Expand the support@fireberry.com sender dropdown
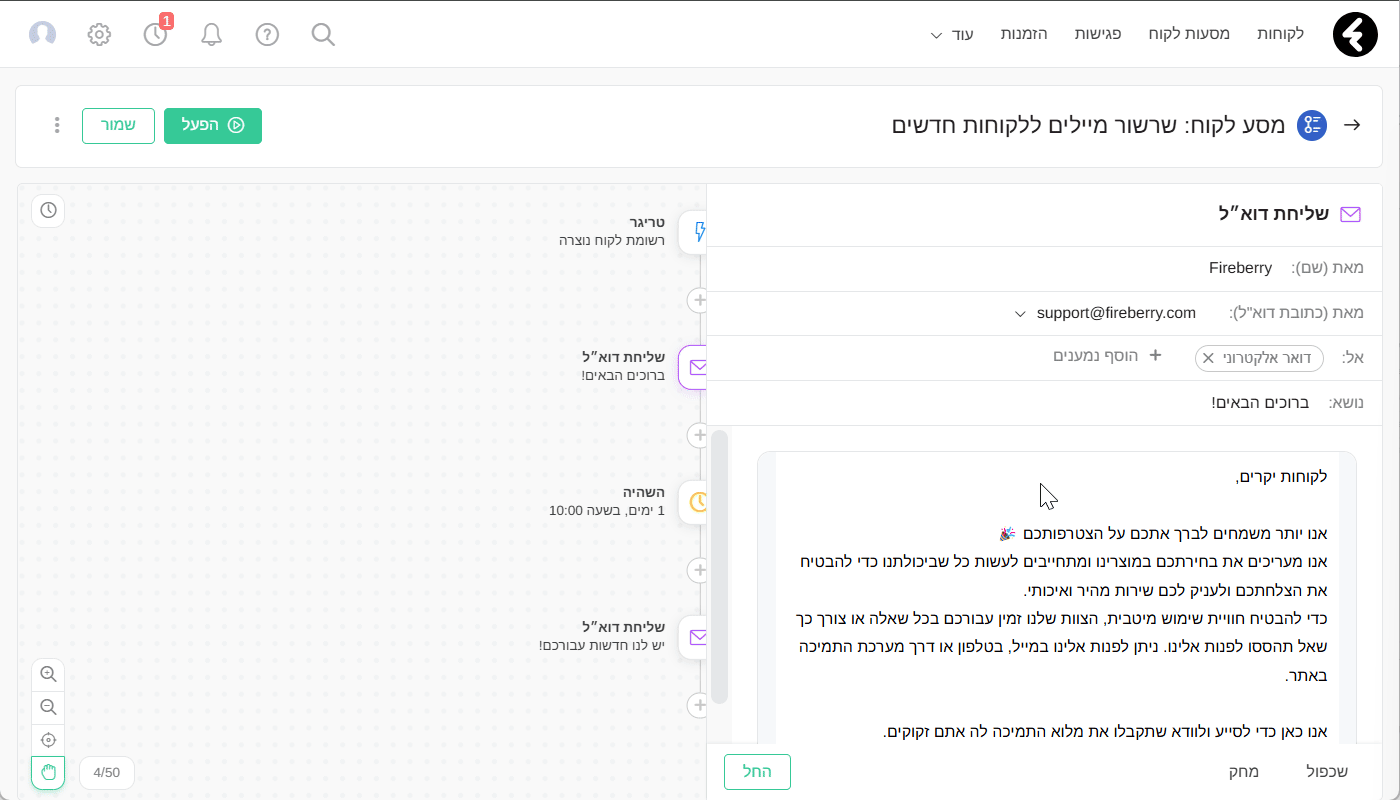 (1020, 314)
